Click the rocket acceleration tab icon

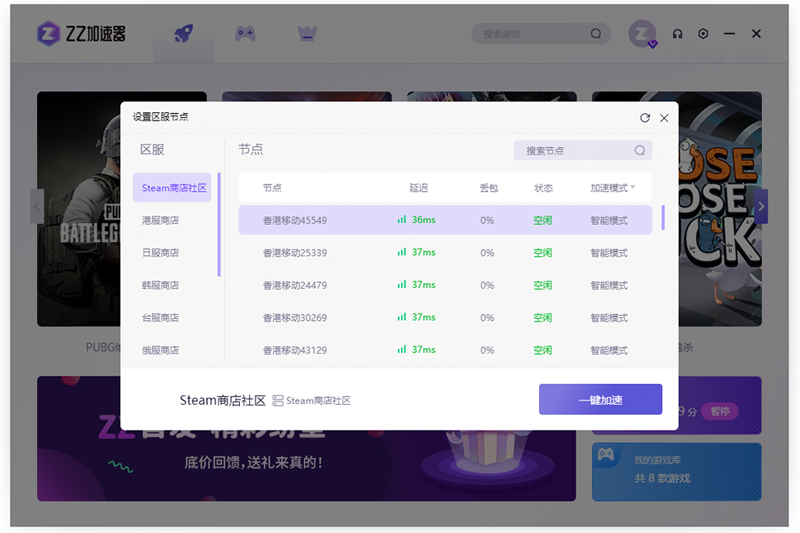183,33
